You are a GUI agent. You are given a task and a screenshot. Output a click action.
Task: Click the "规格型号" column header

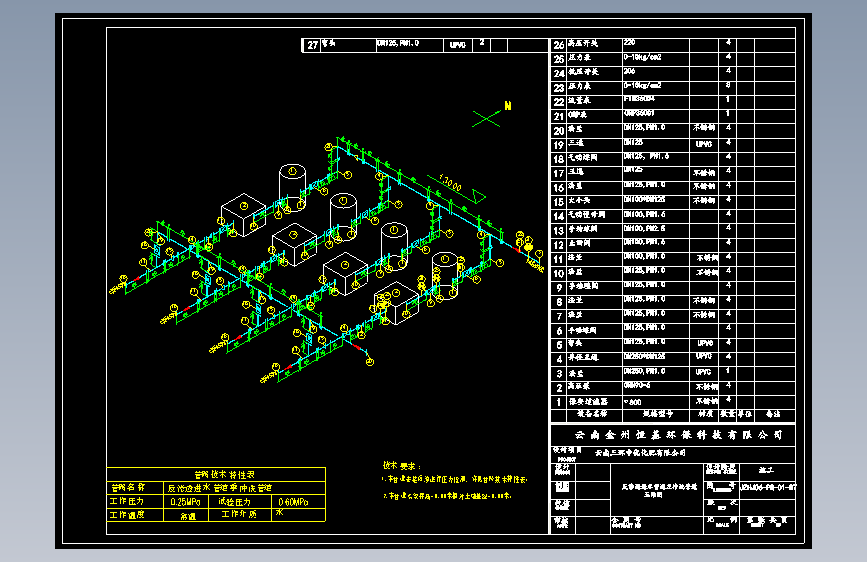coord(657,414)
